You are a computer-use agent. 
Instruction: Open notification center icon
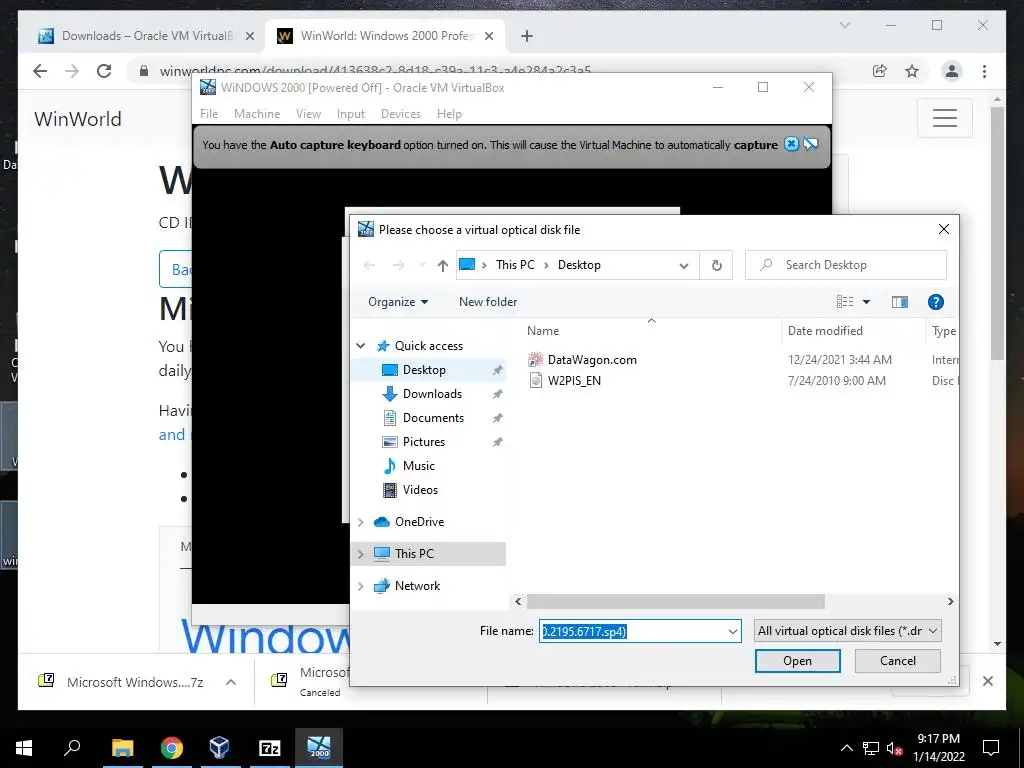click(x=991, y=748)
